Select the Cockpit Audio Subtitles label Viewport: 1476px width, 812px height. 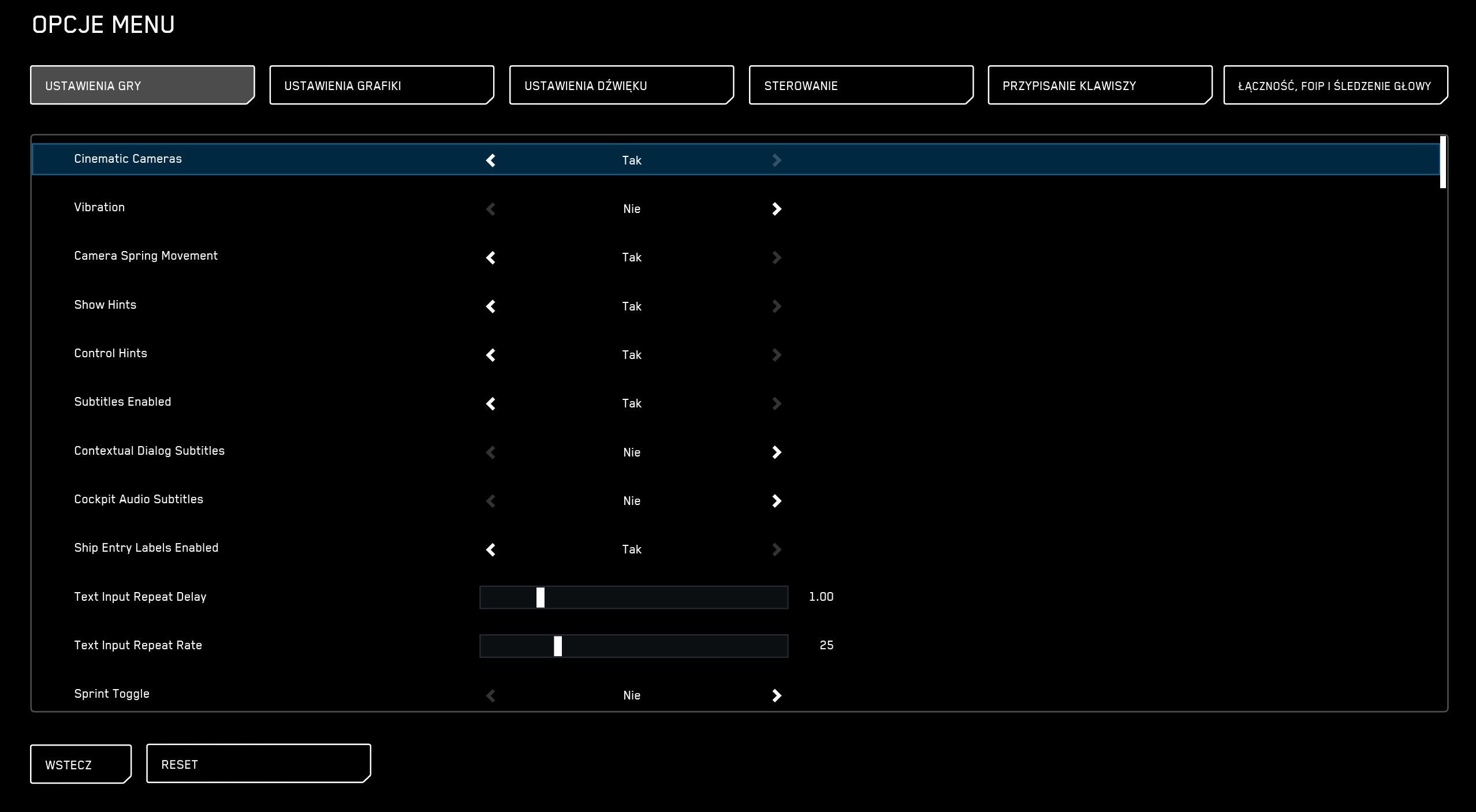139,500
